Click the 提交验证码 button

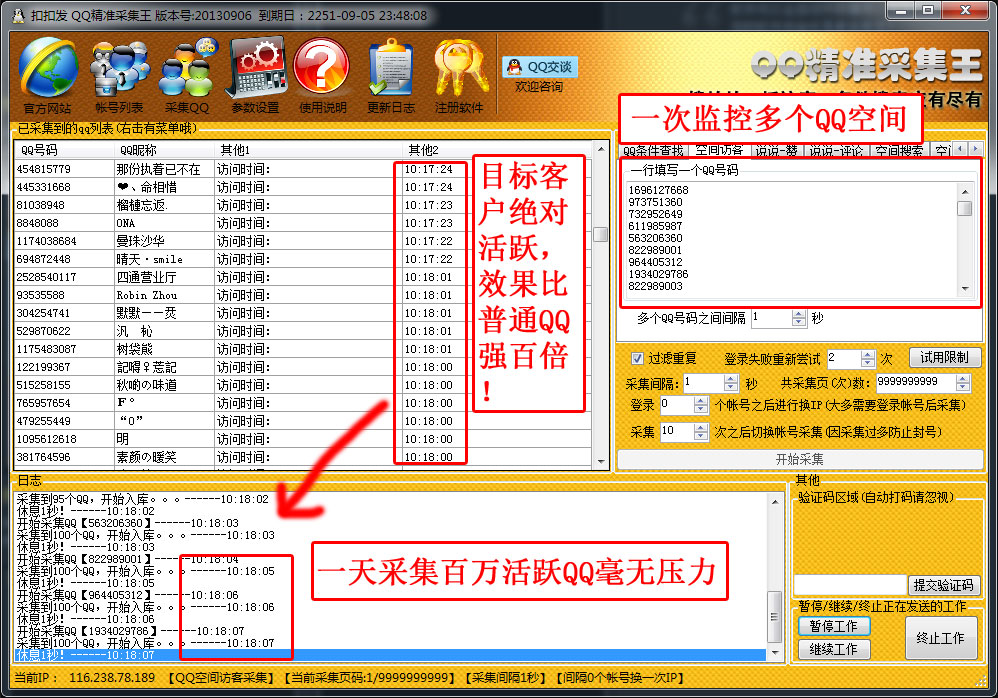[943, 585]
